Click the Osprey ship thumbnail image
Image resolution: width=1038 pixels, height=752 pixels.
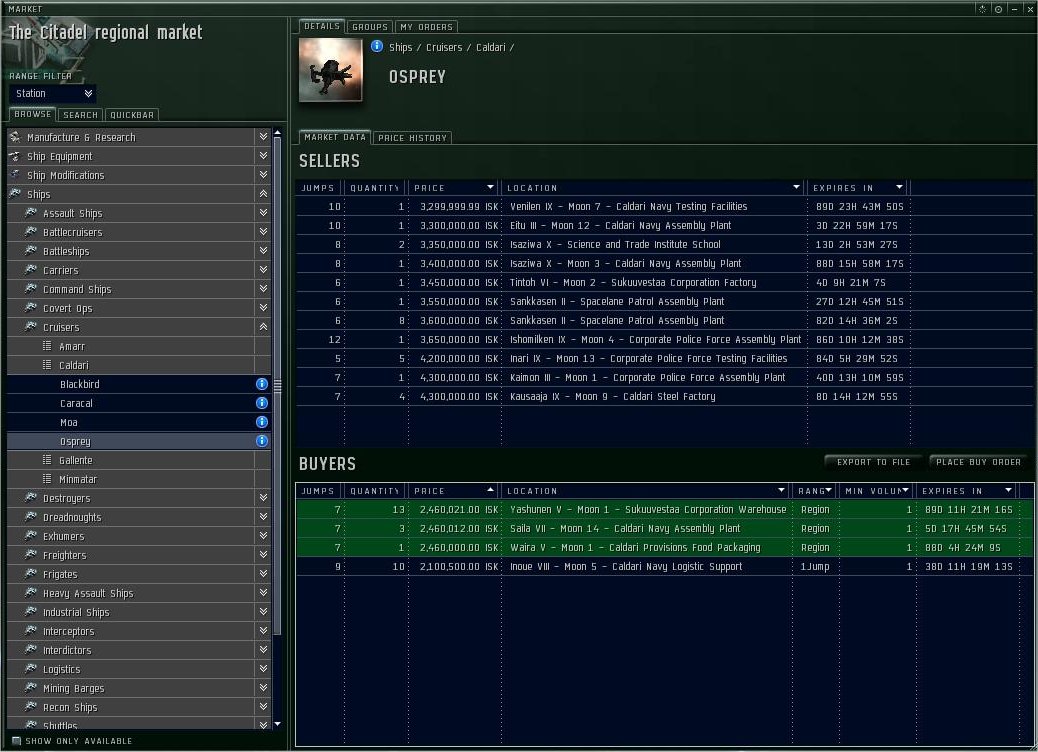pyautogui.click(x=330, y=70)
